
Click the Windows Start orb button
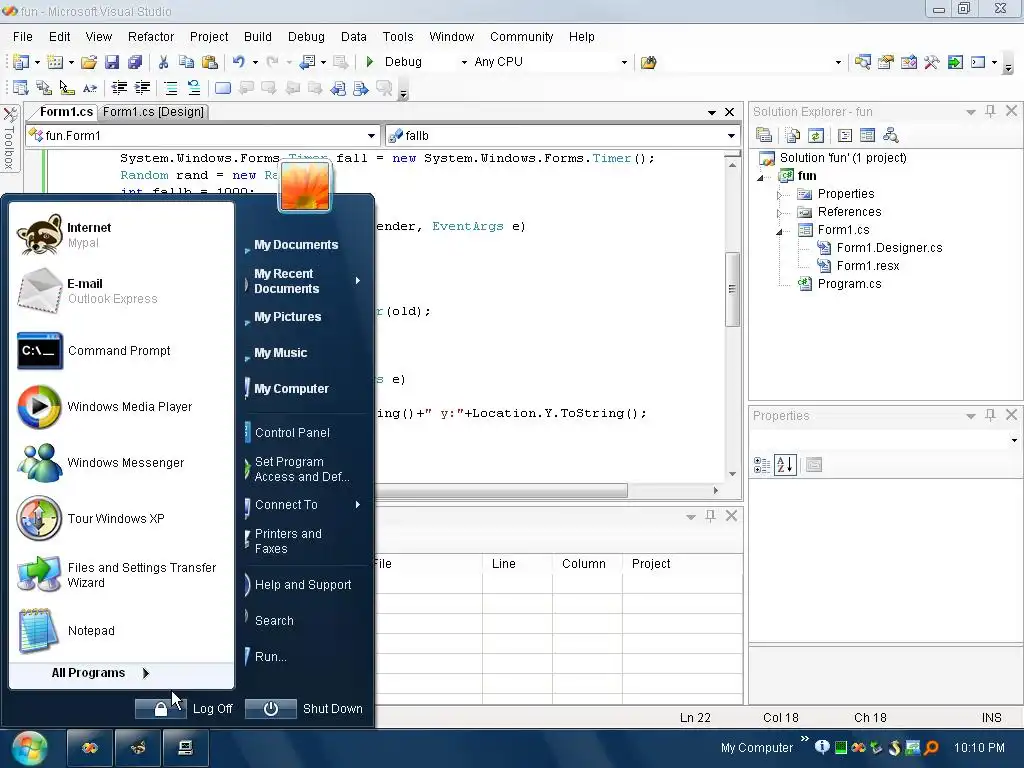click(x=29, y=748)
